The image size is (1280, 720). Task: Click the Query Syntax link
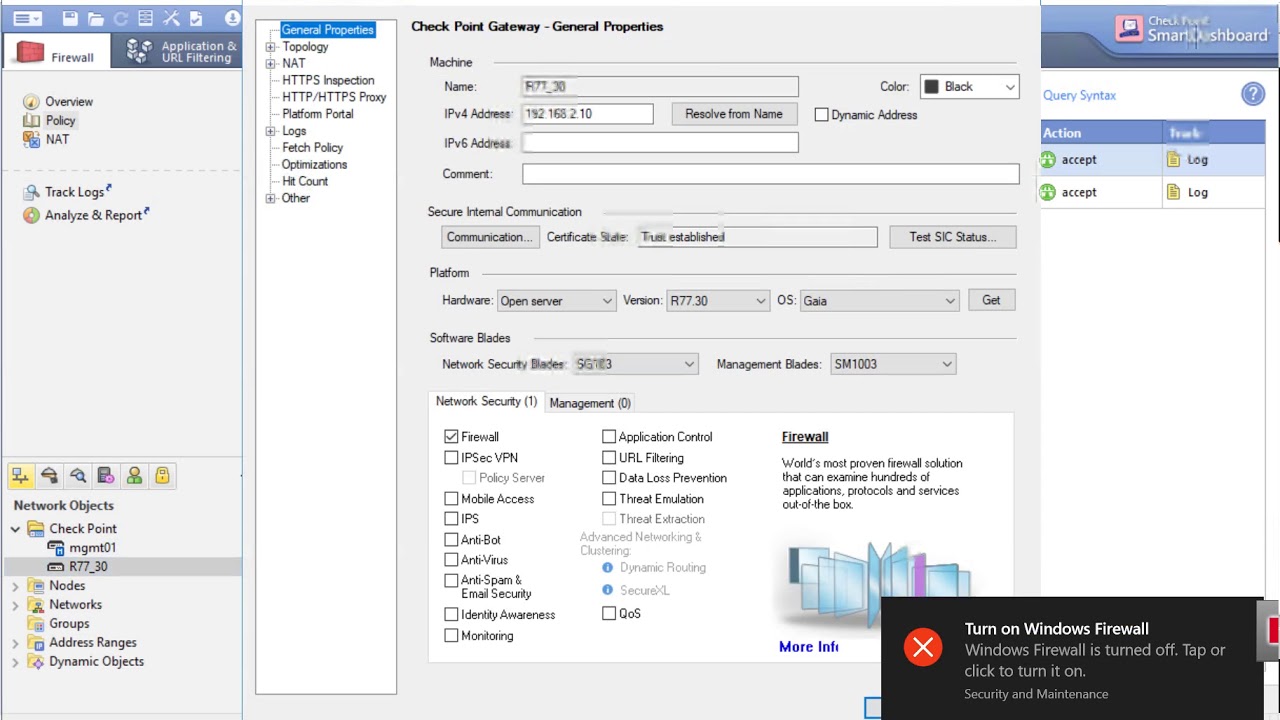1079,95
